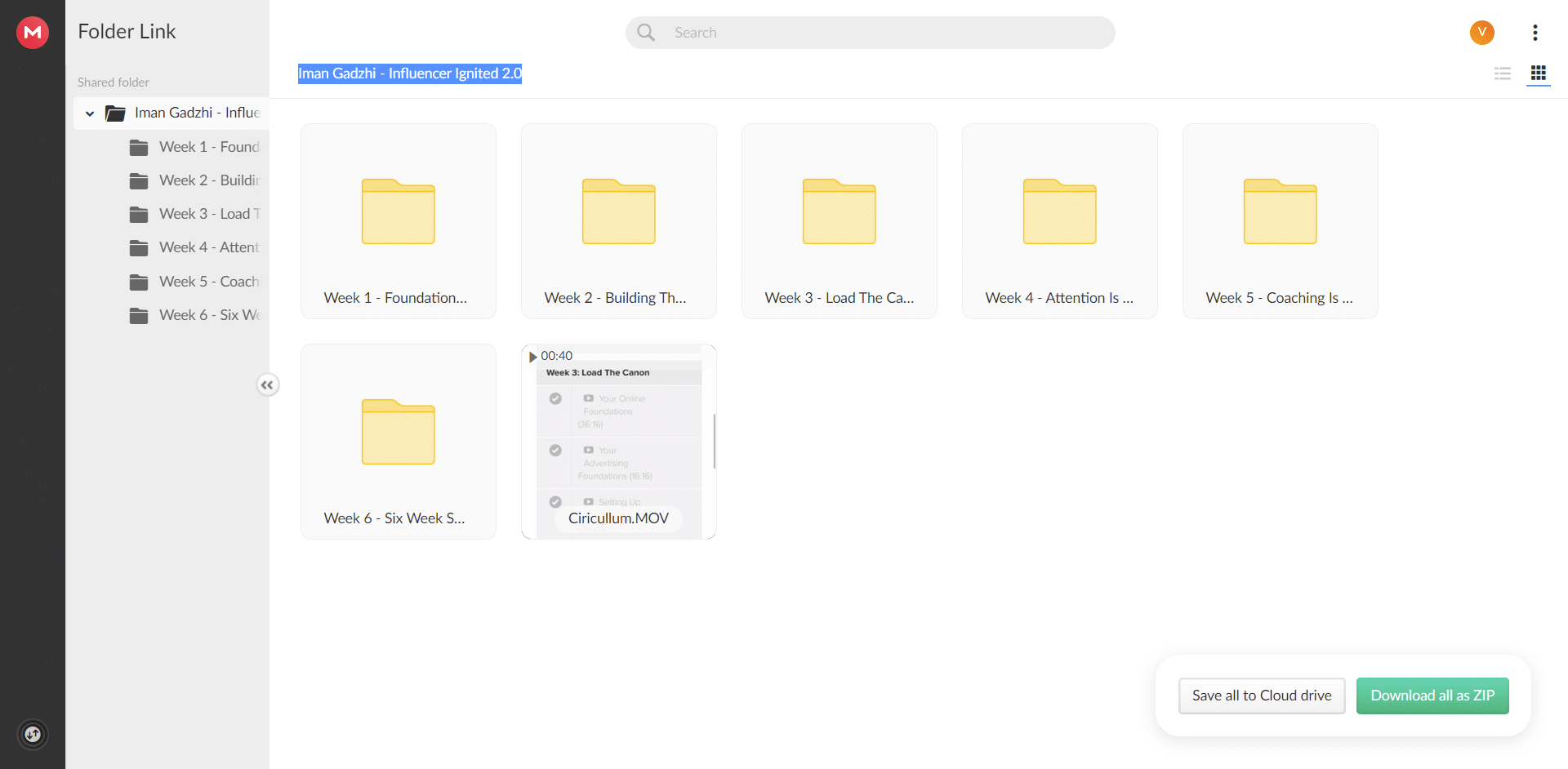Open the Ciricullum.MOV video thumbnail
Image resolution: width=1568 pixels, height=769 pixels.
[618, 442]
